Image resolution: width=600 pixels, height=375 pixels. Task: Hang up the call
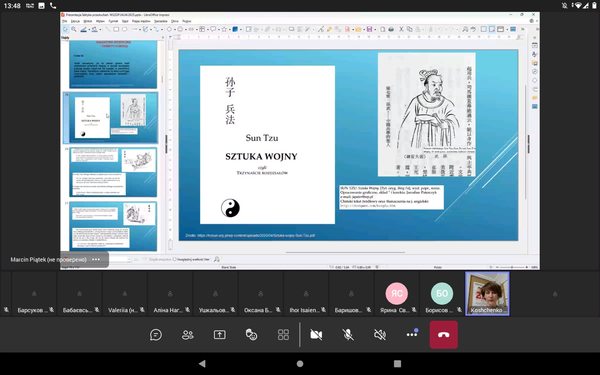coord(443,335)
